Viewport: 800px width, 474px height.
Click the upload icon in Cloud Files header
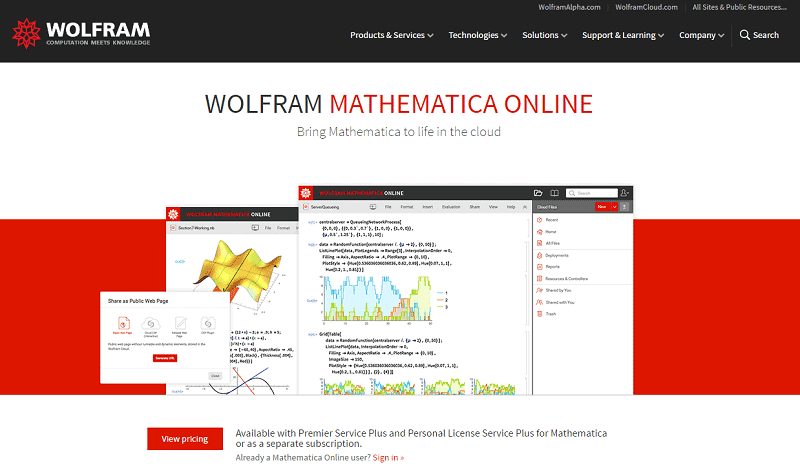point(624,207)
